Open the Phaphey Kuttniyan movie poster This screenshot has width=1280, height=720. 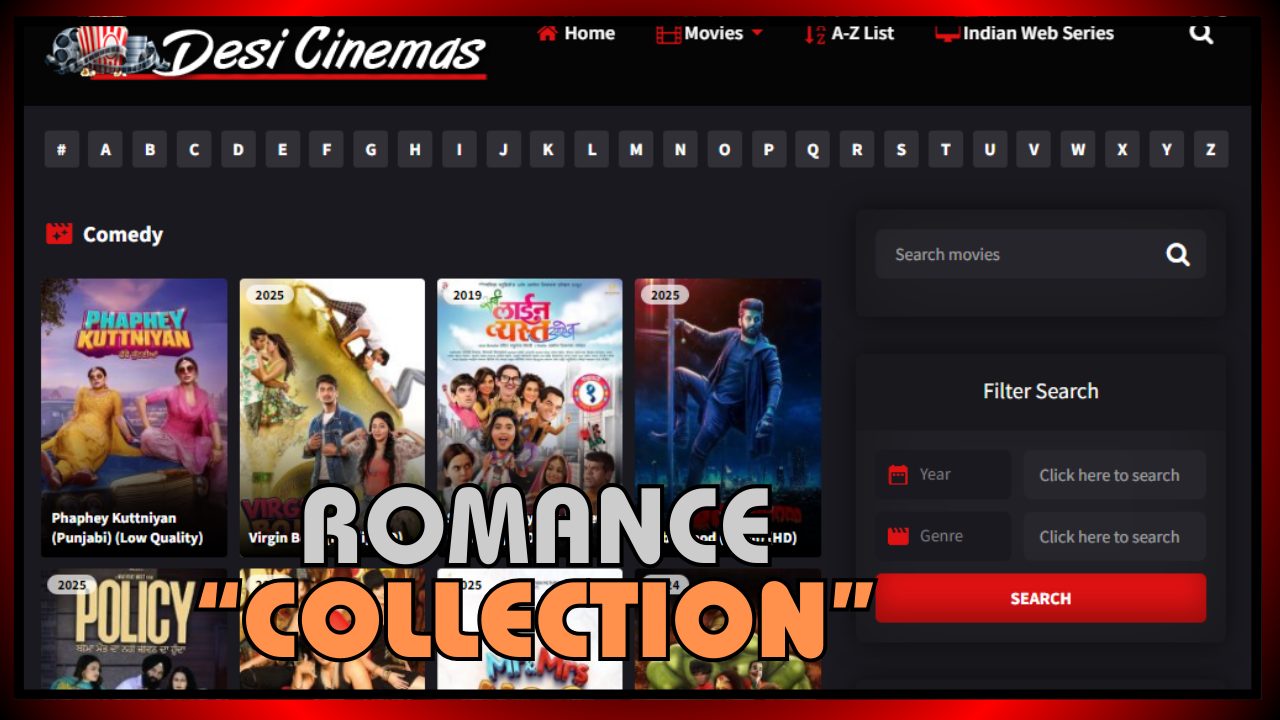pos(134,400)
